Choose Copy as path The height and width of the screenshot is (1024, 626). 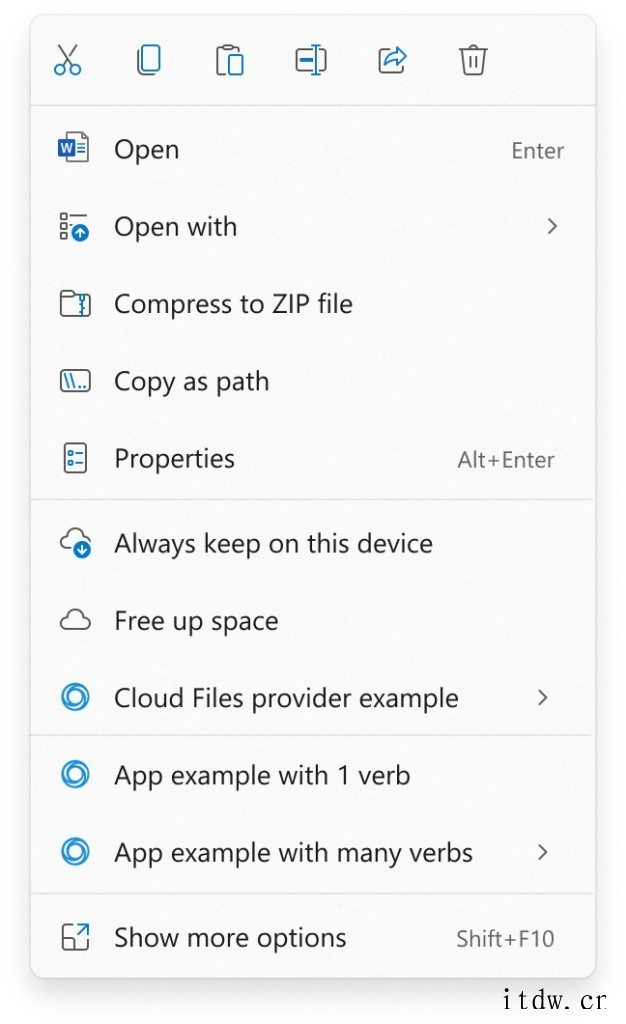pos(313,381)
